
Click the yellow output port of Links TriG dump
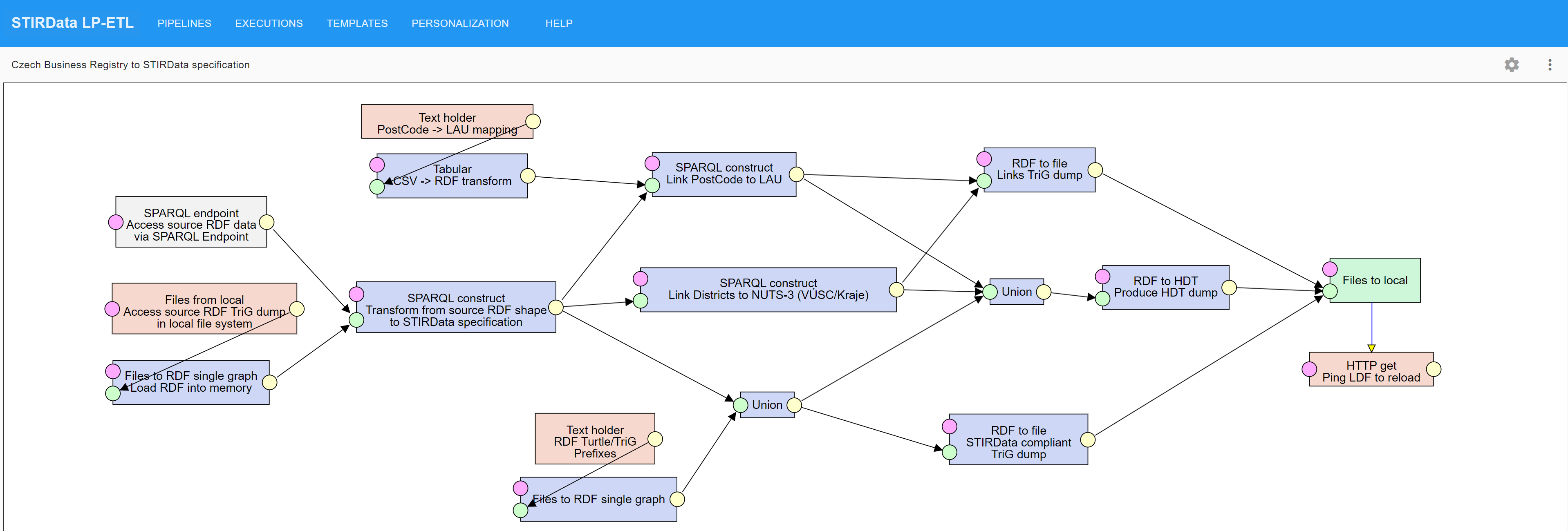pyautogui.click(x=1095, y=170)
